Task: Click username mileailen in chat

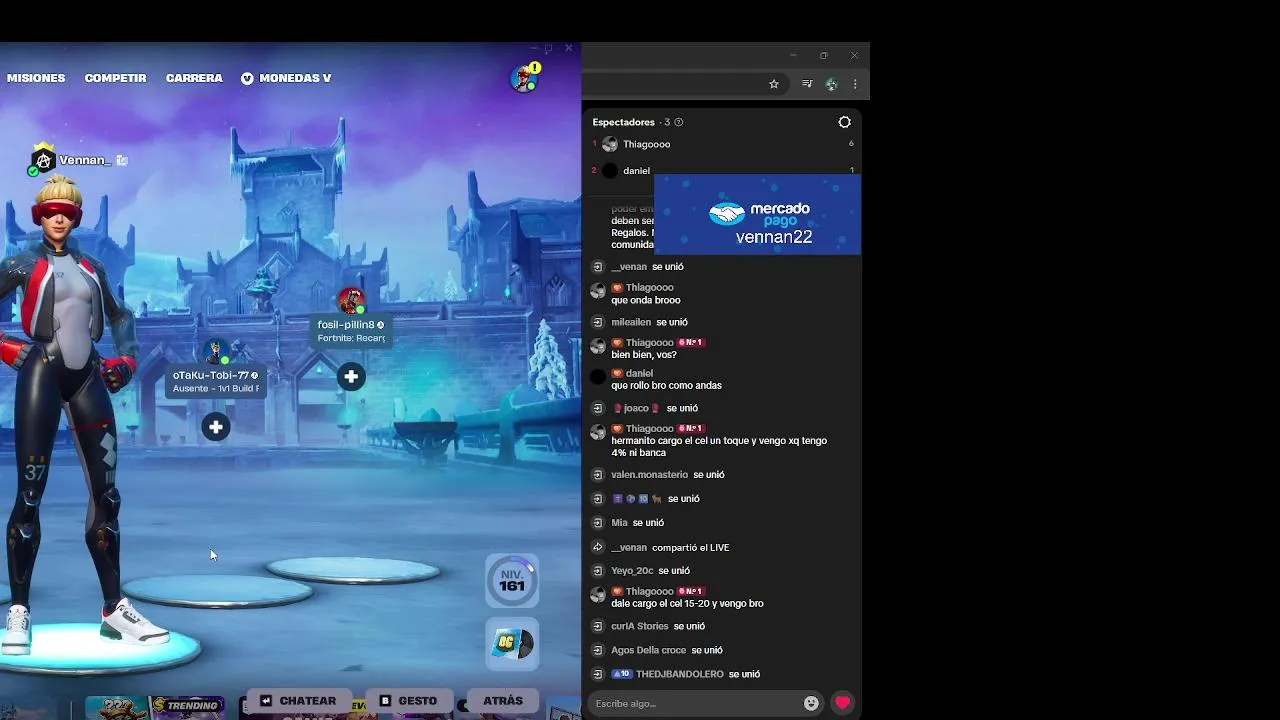Action: pyautogui.click(x=631, y=322)
